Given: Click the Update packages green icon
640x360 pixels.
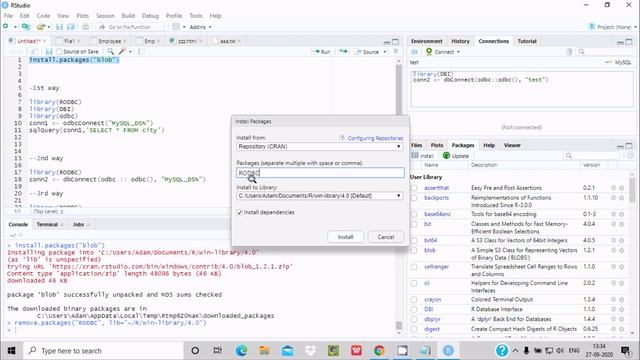Looking at the screenshot, I should coord(447,156).
